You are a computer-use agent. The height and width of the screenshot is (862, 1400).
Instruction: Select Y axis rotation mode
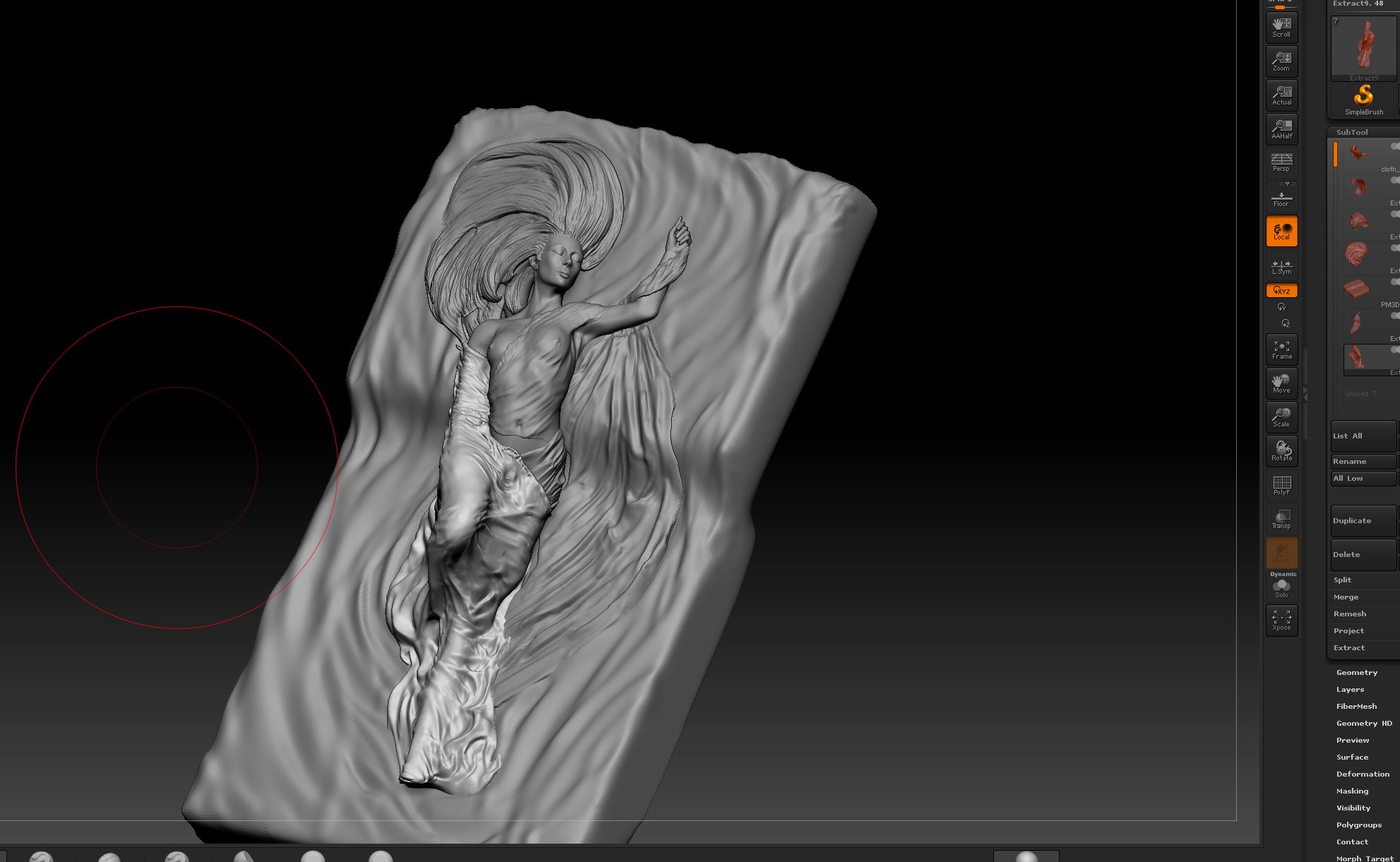[1281, 307]
